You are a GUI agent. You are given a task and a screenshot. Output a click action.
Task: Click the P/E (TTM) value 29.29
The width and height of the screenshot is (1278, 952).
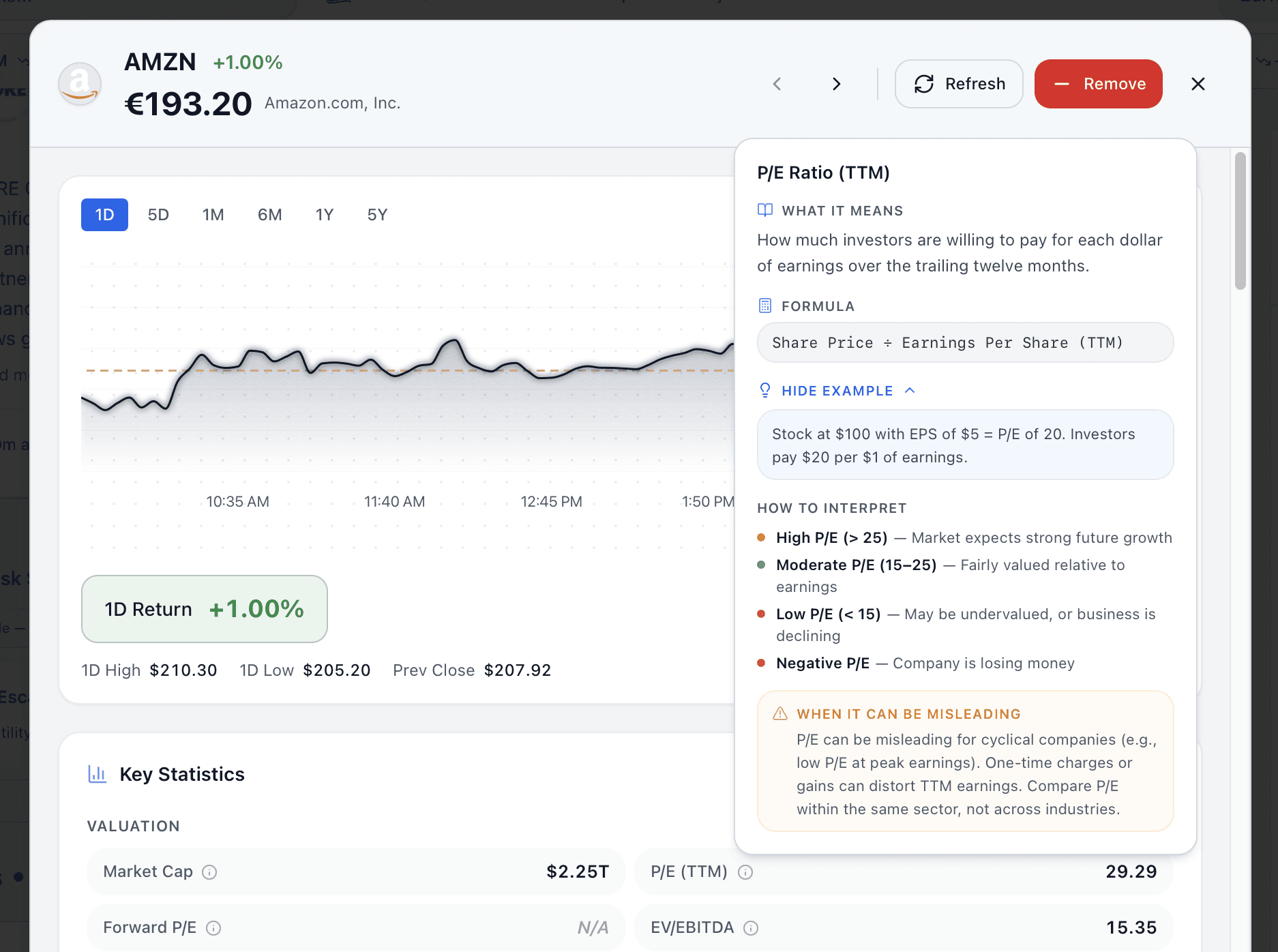point(1131,872)
